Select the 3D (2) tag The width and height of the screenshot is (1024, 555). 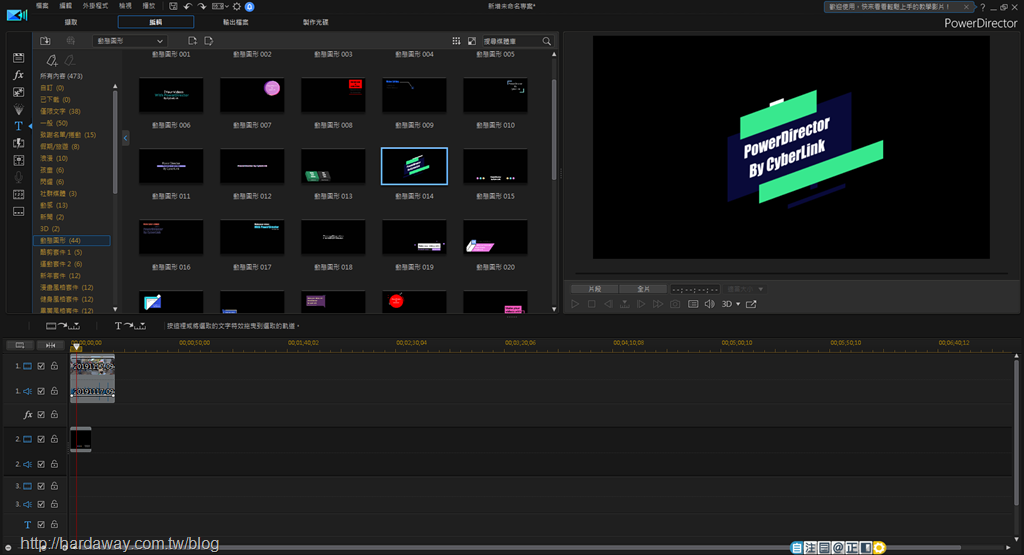pos(50,229)
